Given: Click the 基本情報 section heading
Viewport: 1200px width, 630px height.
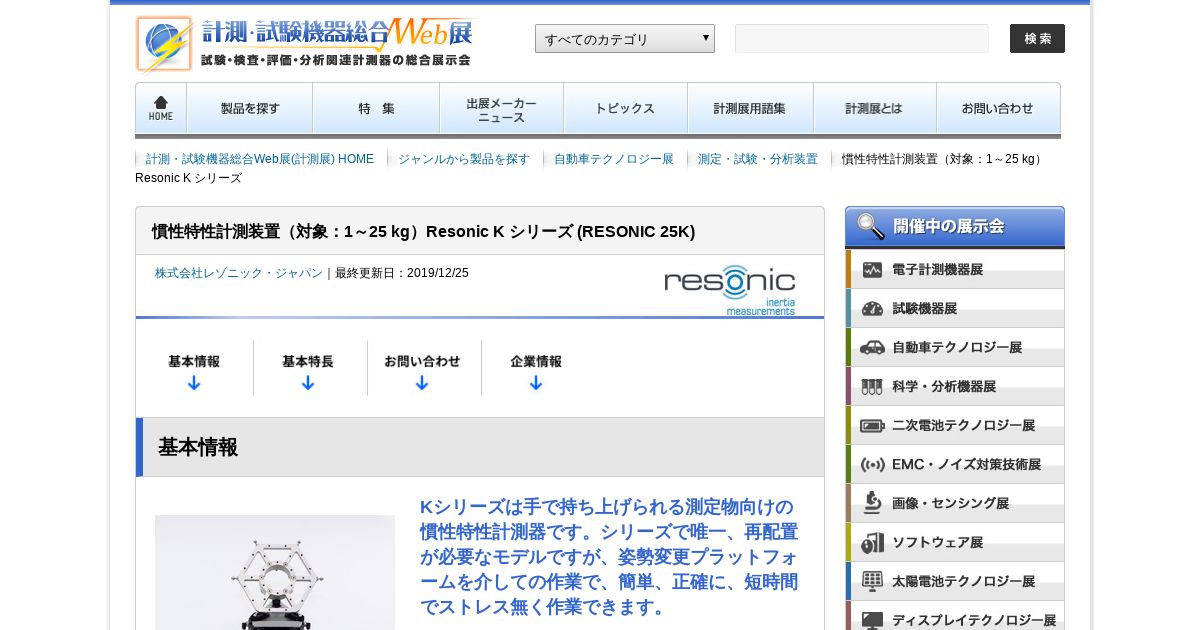Looking at the screenshot, I should coord(198,447).
